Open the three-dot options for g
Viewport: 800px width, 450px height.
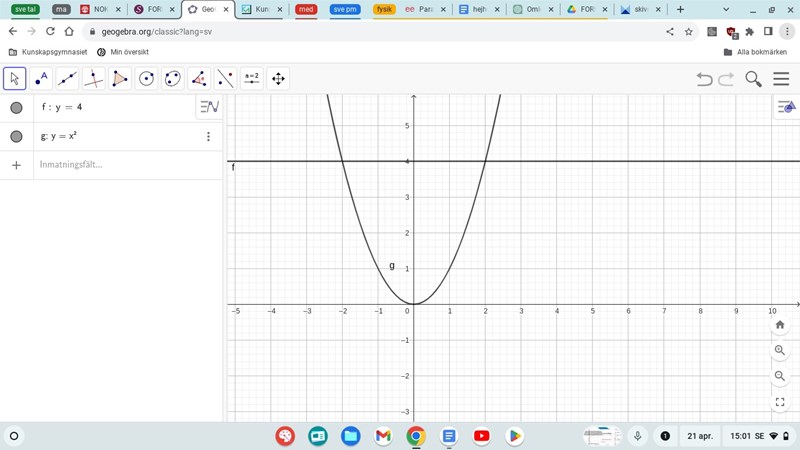tap(208, 136)
